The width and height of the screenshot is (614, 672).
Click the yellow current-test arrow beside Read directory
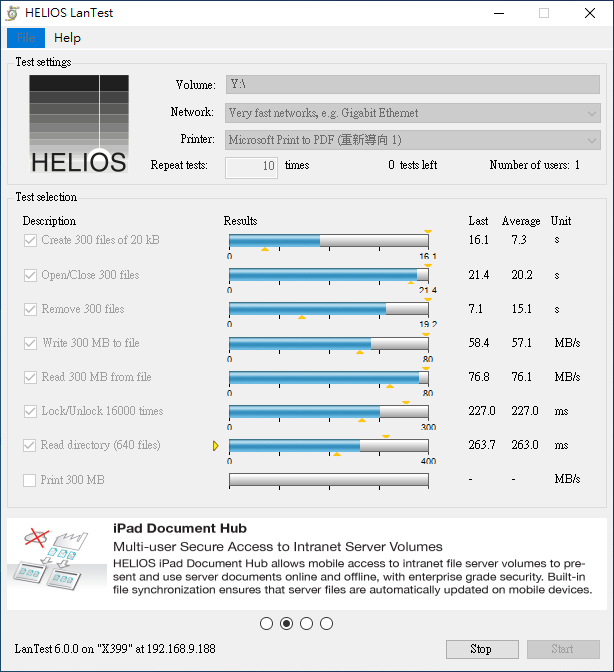[x=216, y=446]
